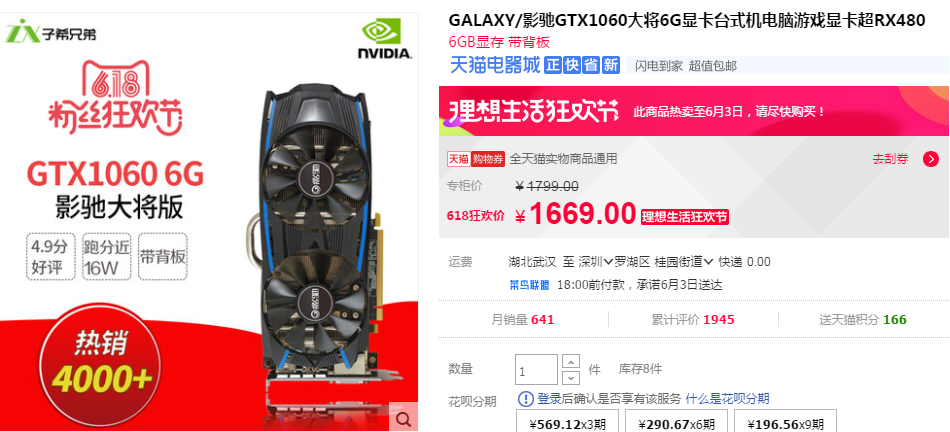
Task: Click the 子希兄弟 store logo
Action: 50,31
